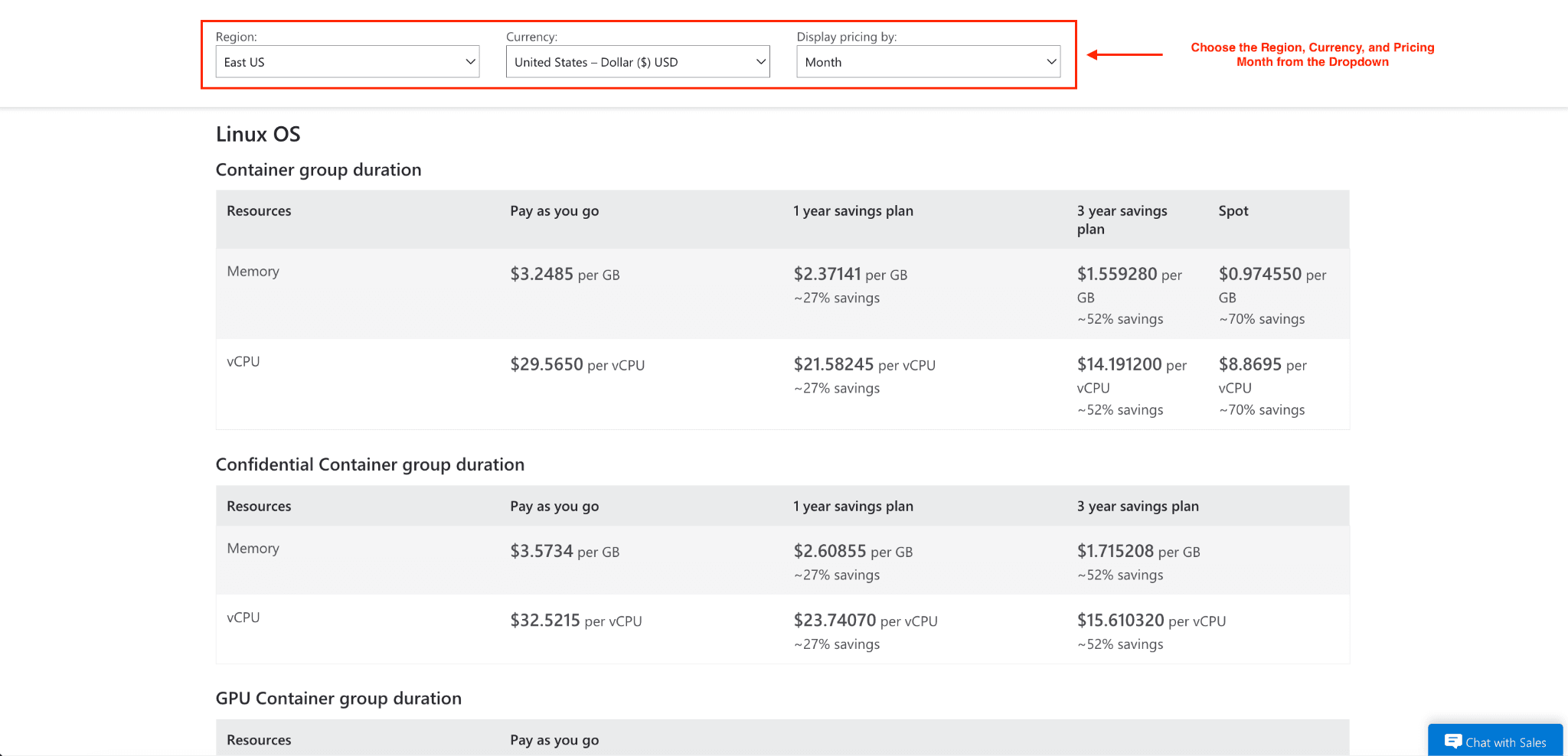Click the Container group duration heading
The width and height of the screenshot is (1568, 756).
[x=318, y=170]
